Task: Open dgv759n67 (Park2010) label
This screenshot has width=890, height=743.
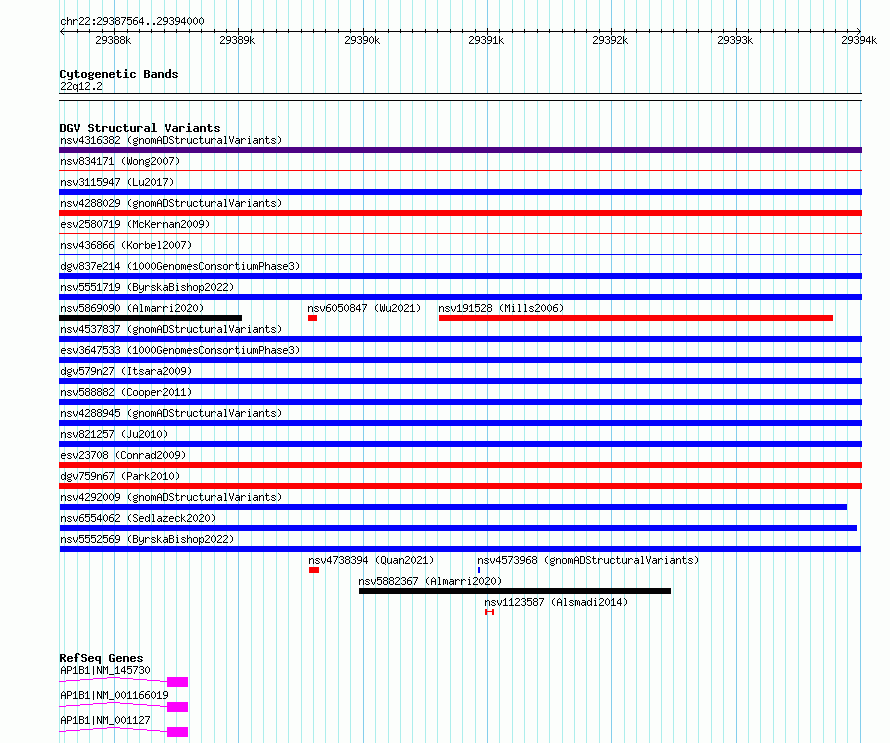Action: 120,476
